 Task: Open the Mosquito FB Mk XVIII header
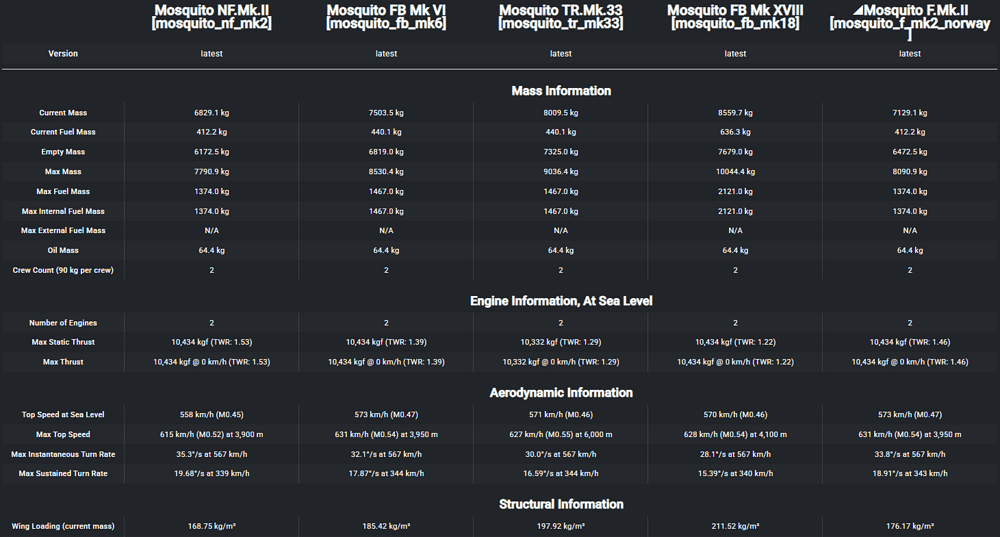tap(735, 16)
